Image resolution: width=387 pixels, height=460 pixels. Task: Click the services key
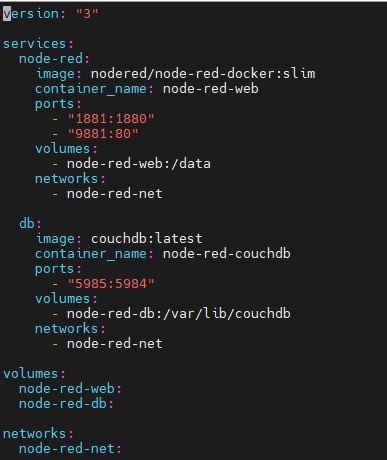point(34,44)
